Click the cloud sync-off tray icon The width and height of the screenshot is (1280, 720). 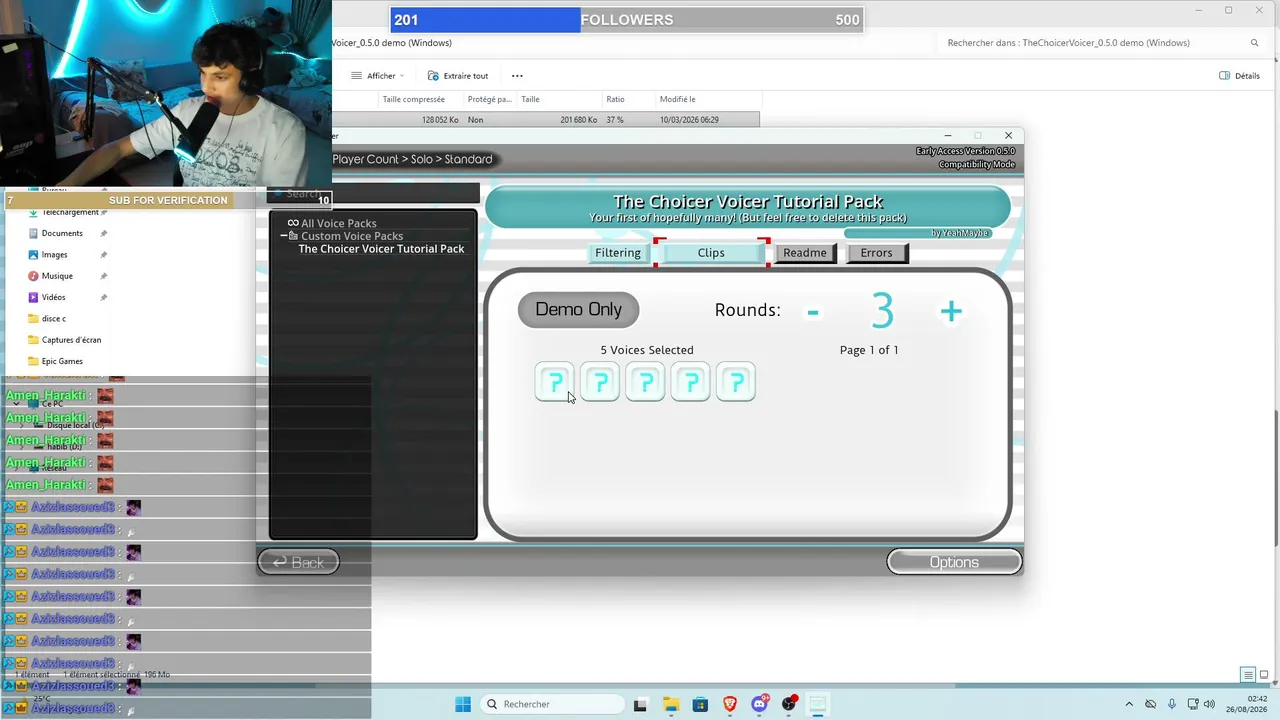coord(1151,704)
